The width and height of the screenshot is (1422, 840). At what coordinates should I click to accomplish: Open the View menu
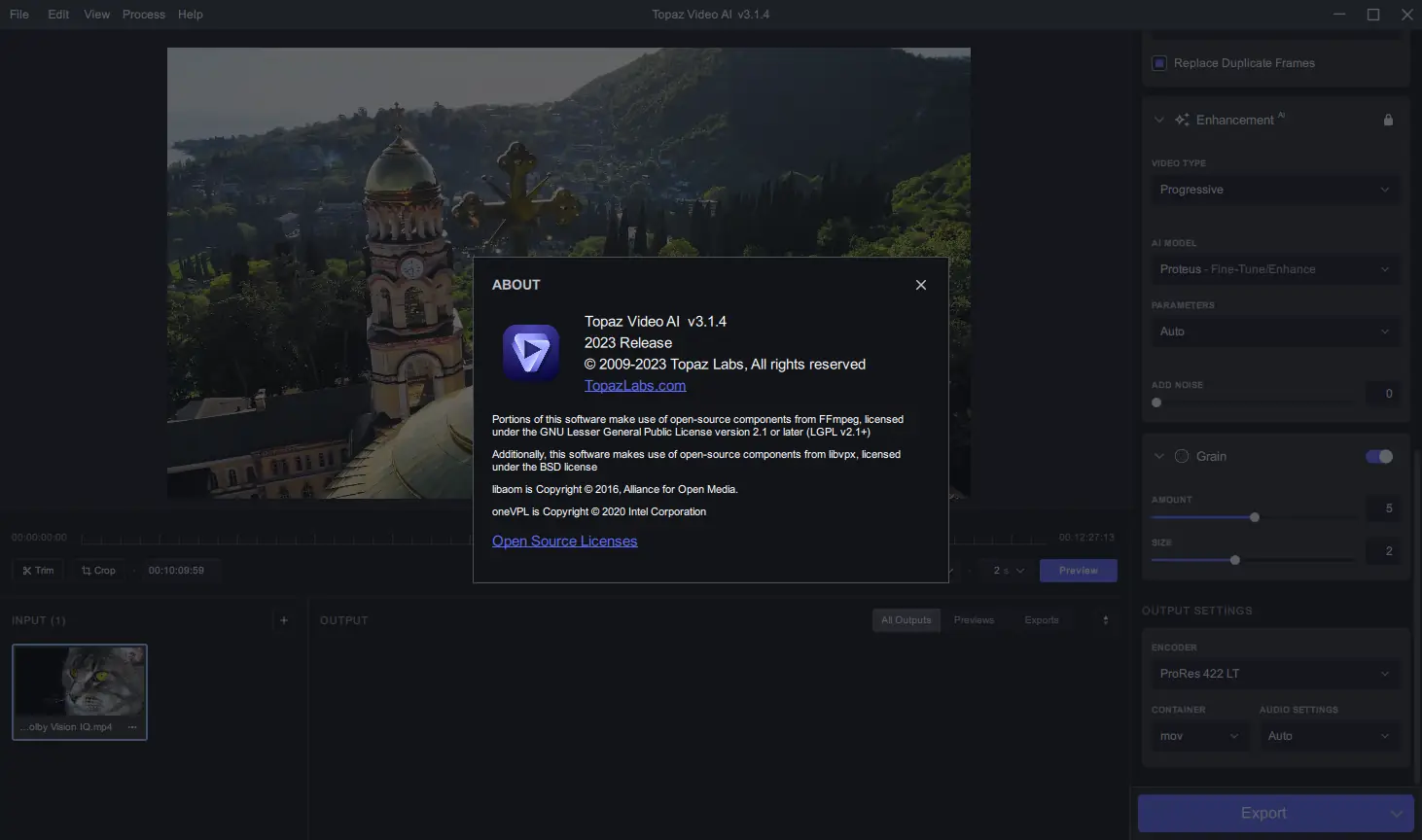97,15
